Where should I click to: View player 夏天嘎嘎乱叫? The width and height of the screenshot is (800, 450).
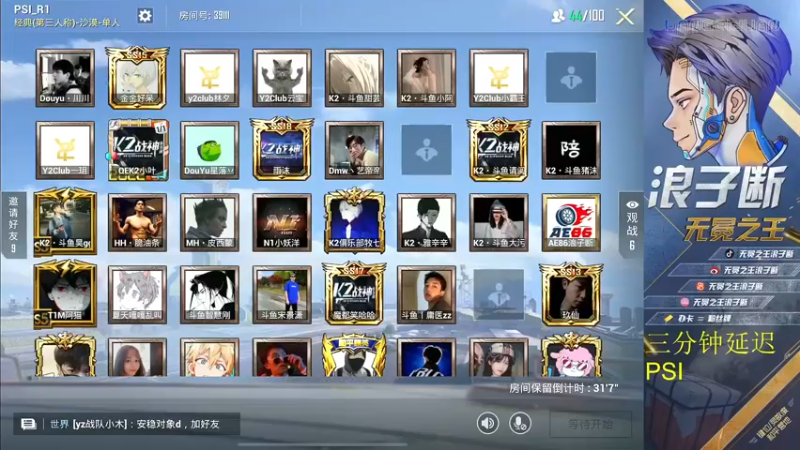click(137, 295)
